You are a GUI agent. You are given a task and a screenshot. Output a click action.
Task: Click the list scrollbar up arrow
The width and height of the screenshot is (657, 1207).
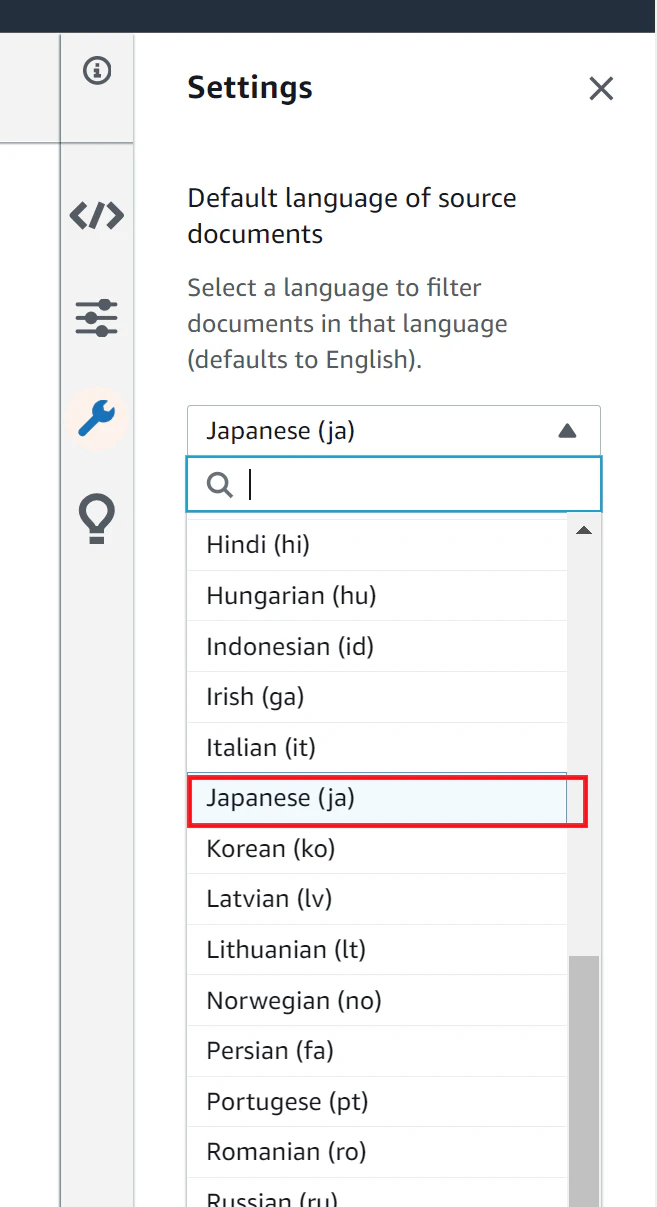point(584,530)
